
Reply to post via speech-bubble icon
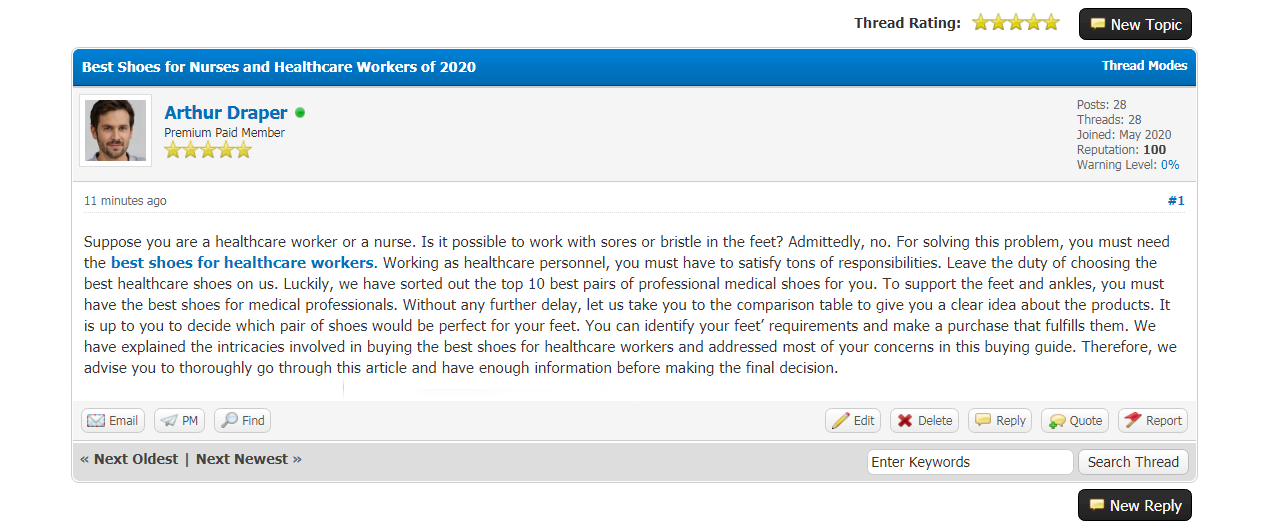983,421
